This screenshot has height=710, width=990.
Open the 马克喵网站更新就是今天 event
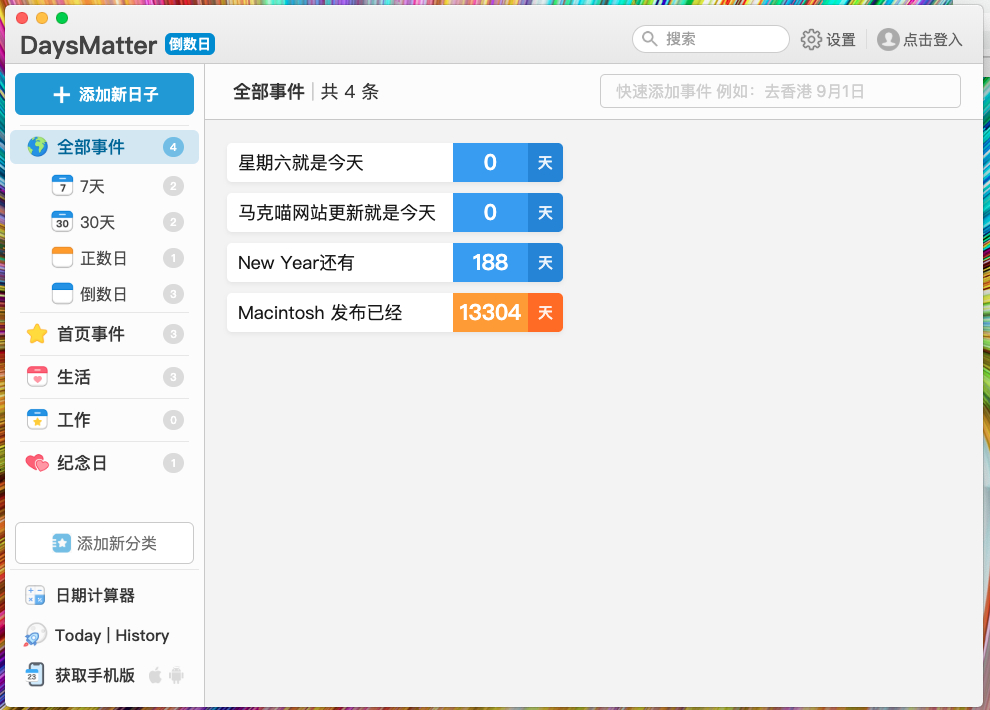pyautogui.click(x=395, y=213)
